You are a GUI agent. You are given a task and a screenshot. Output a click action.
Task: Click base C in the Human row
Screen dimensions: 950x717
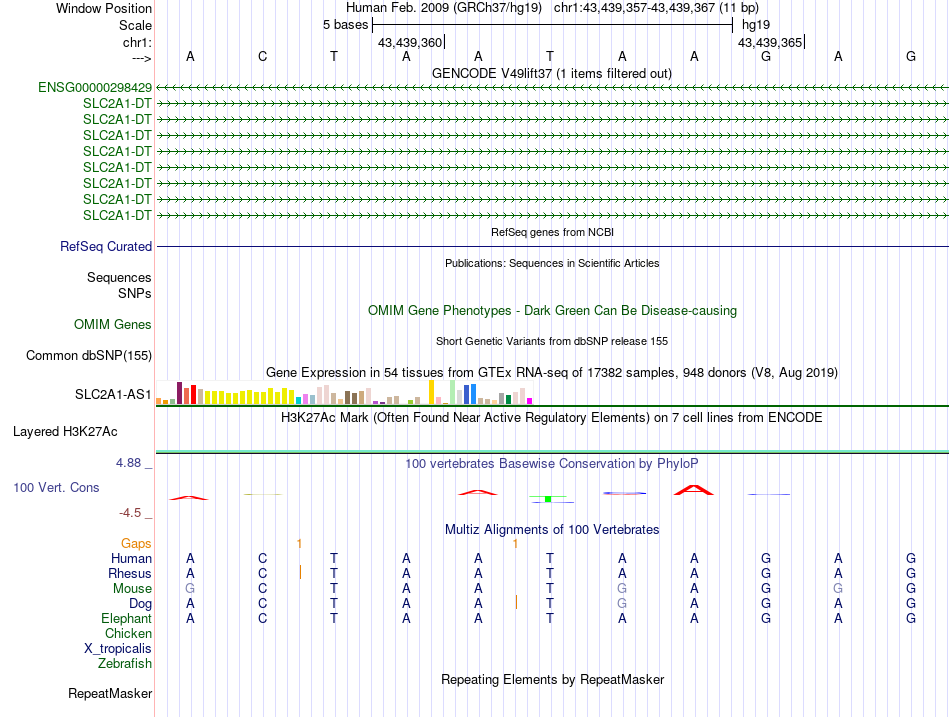click(x=262, y=558)
